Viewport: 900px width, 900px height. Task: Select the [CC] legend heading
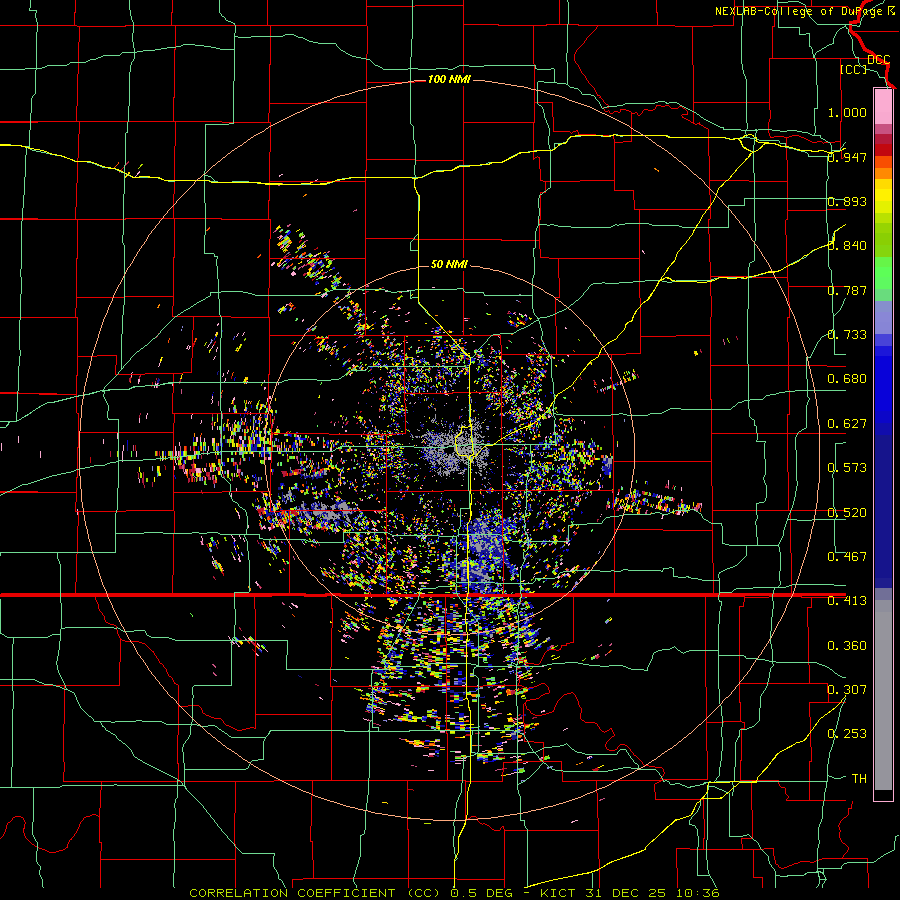(x=853, y=69)
